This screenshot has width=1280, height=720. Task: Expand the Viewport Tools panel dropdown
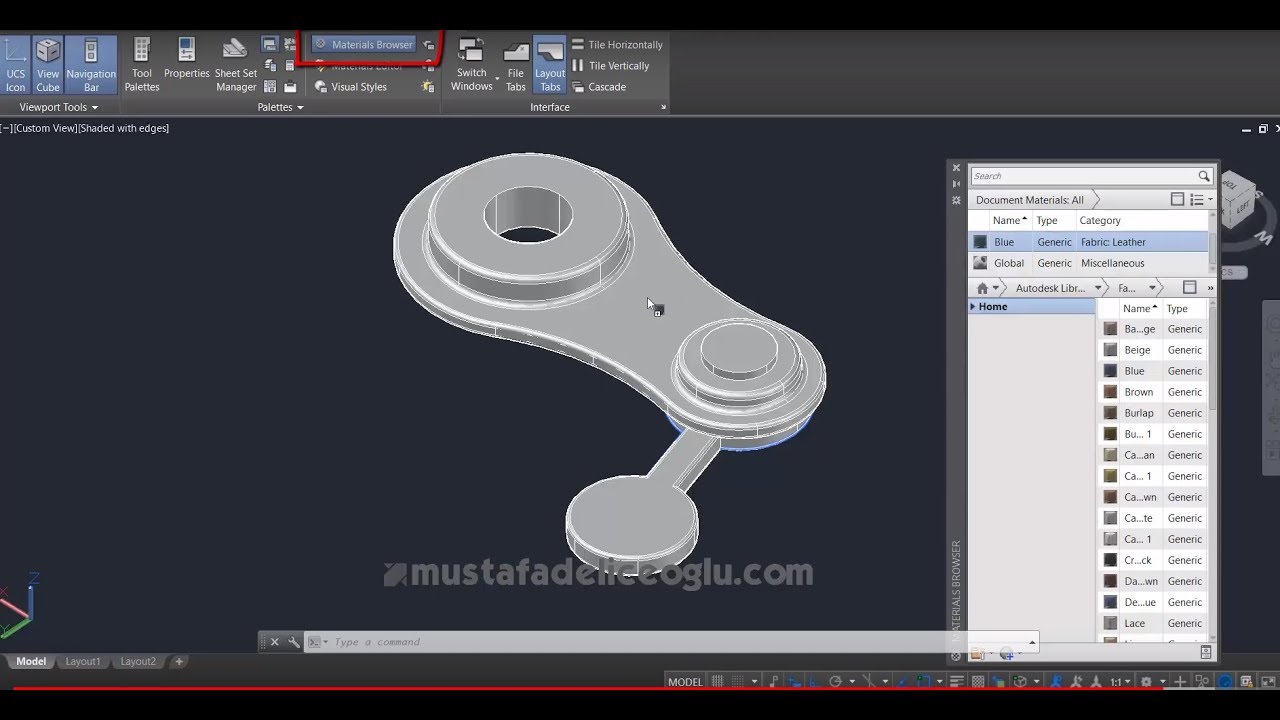59,107
